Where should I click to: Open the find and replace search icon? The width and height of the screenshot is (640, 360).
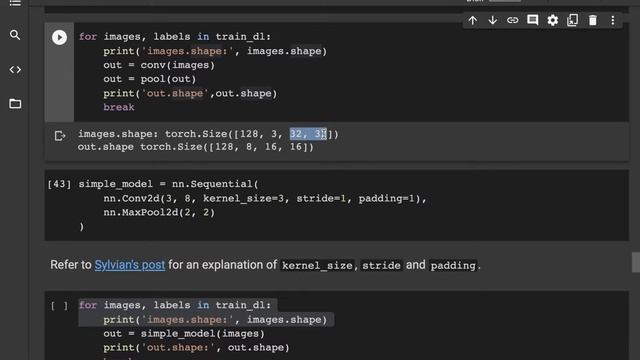tap(15, 35)
